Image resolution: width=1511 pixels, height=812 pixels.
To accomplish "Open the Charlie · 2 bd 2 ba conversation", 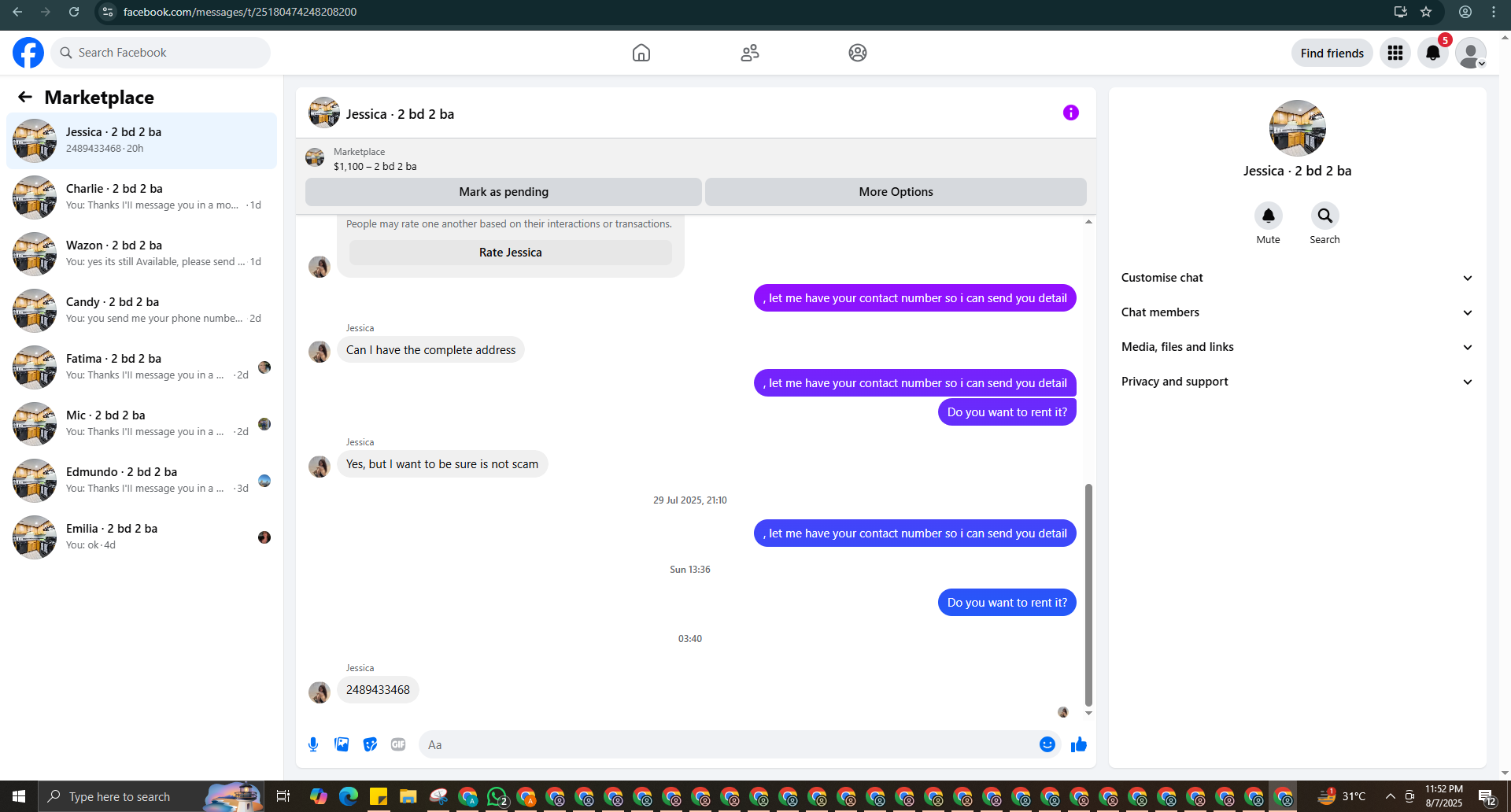I will click(142, 197).
